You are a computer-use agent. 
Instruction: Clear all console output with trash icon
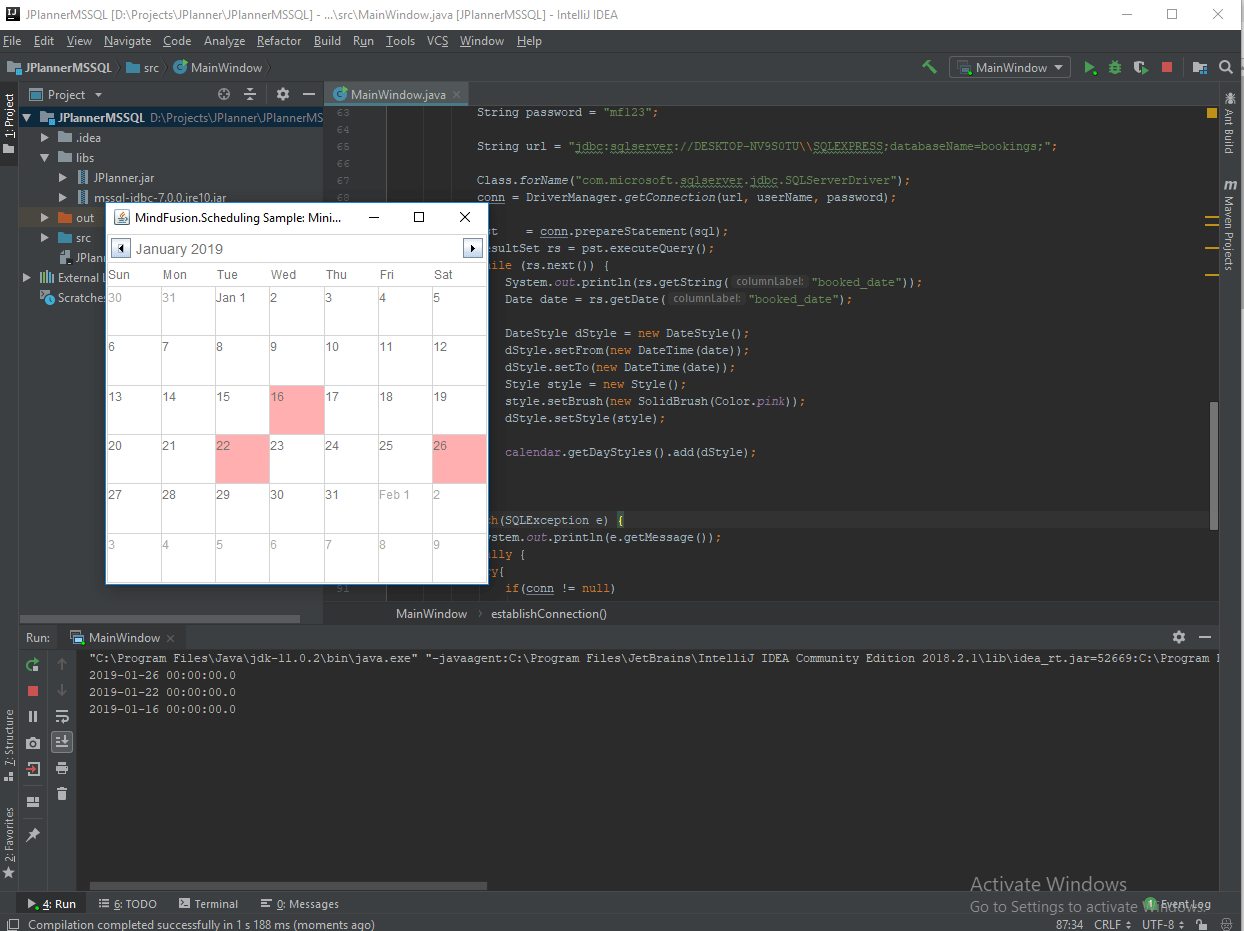(x=62, y=794)
